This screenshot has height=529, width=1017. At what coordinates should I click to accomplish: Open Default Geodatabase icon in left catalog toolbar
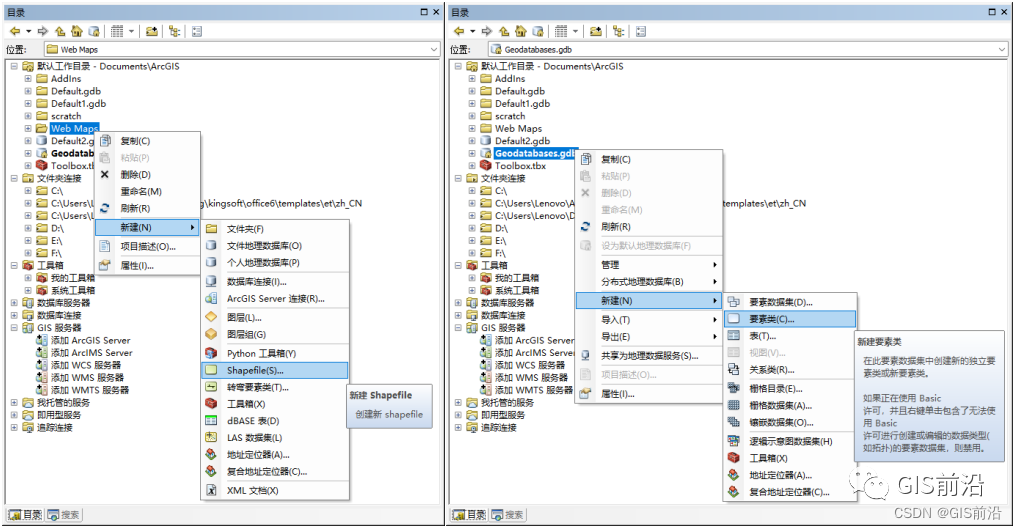pyautogui.click(x=94, y=31)
